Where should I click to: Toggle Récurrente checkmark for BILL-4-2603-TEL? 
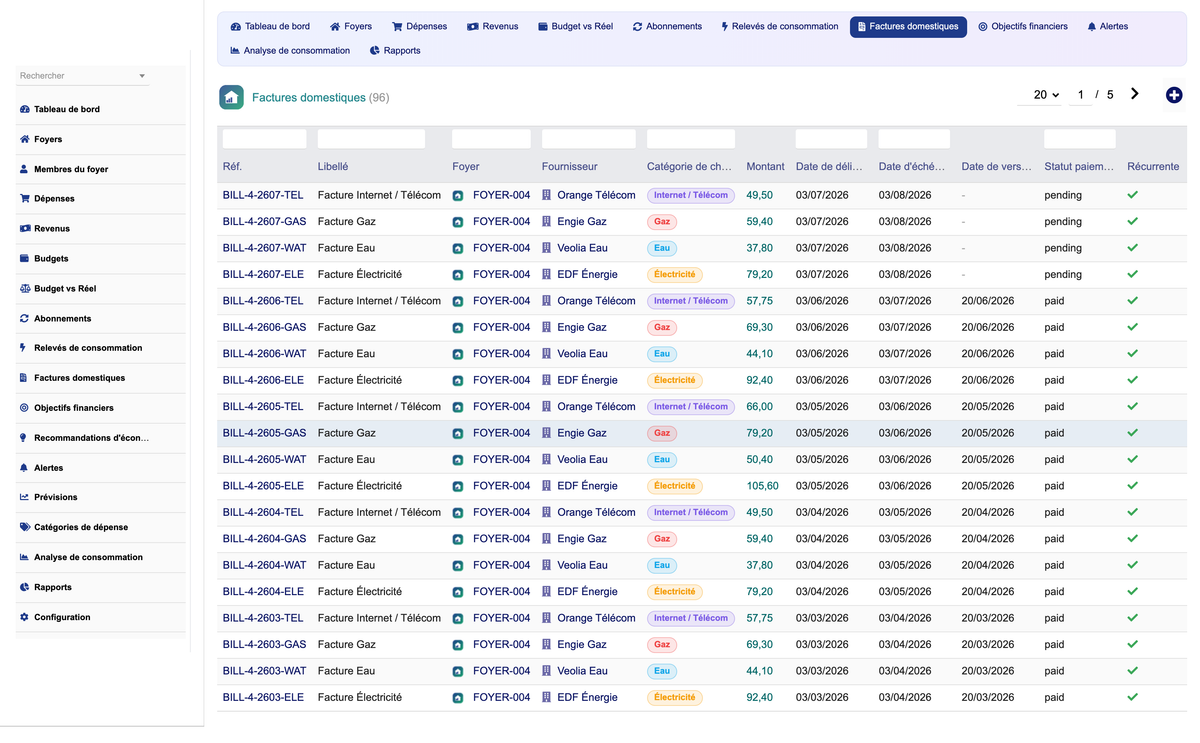tap(1132, 618)
